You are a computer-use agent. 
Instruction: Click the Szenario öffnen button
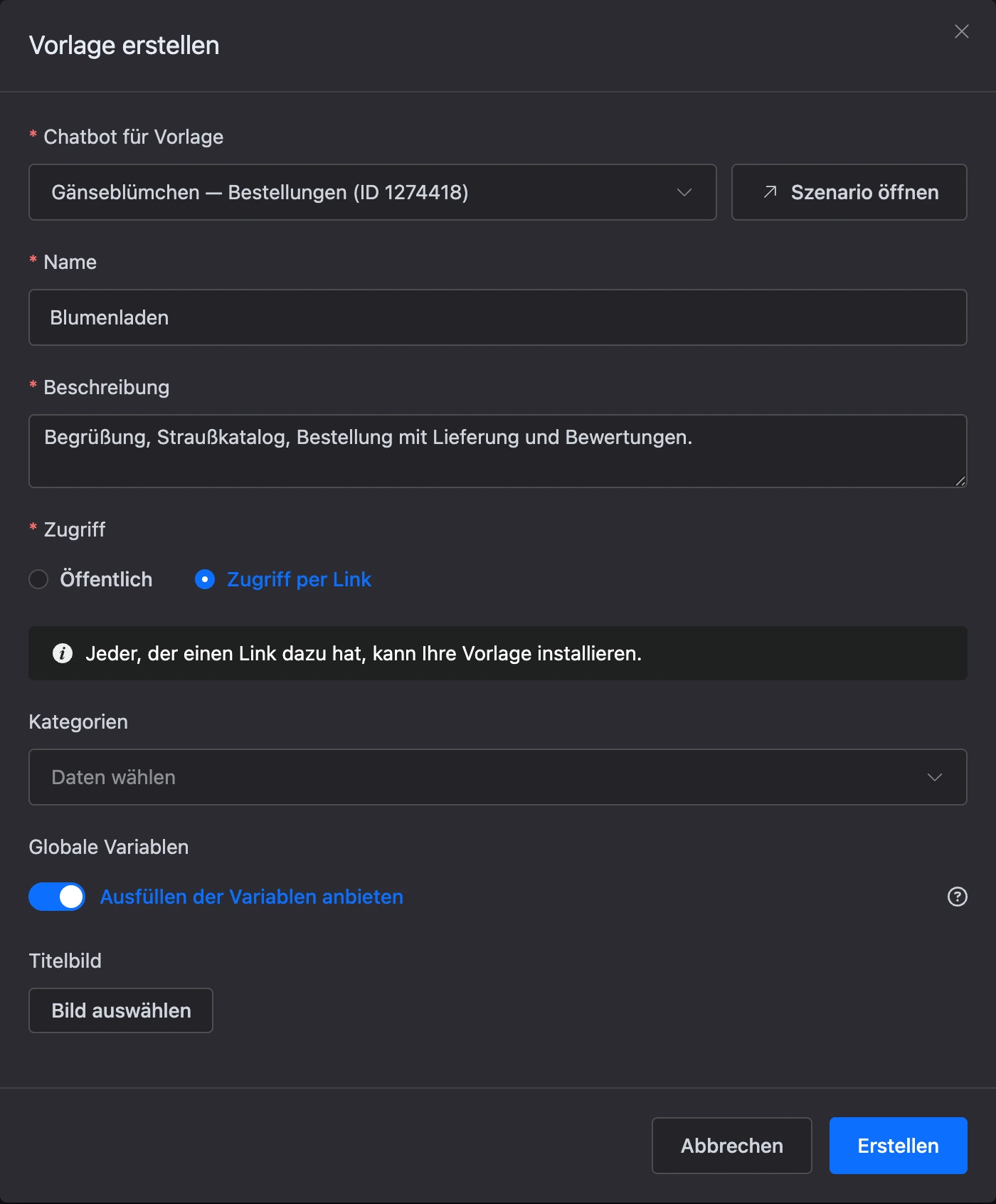(x=849, y=192)
